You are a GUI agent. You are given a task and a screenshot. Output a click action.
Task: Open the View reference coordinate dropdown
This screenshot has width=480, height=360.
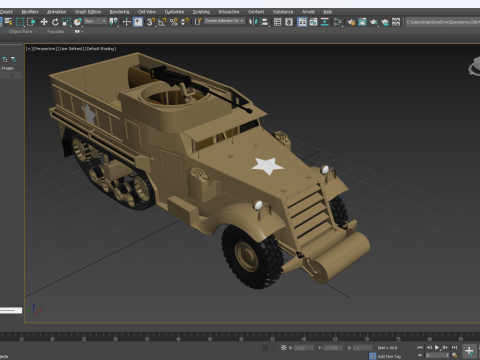click(95, 21)
